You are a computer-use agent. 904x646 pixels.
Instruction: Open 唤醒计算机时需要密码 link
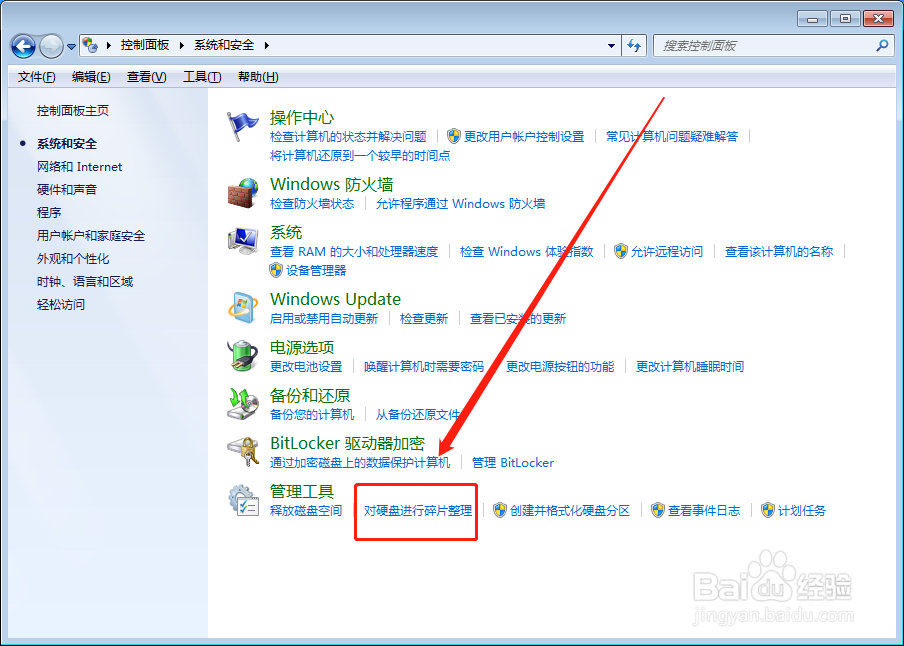424,367
